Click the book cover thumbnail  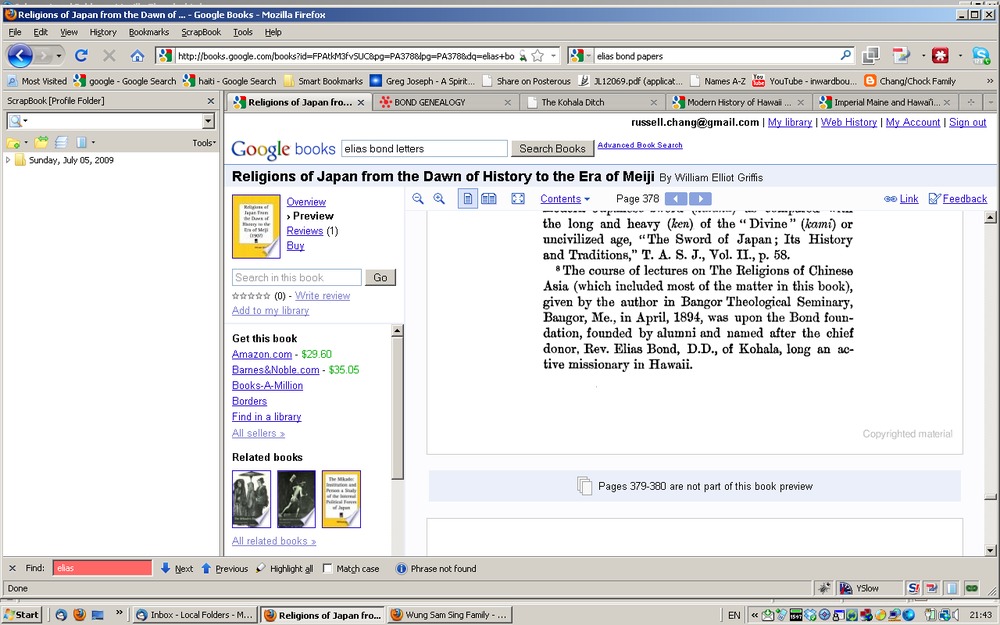click(256, 226)
